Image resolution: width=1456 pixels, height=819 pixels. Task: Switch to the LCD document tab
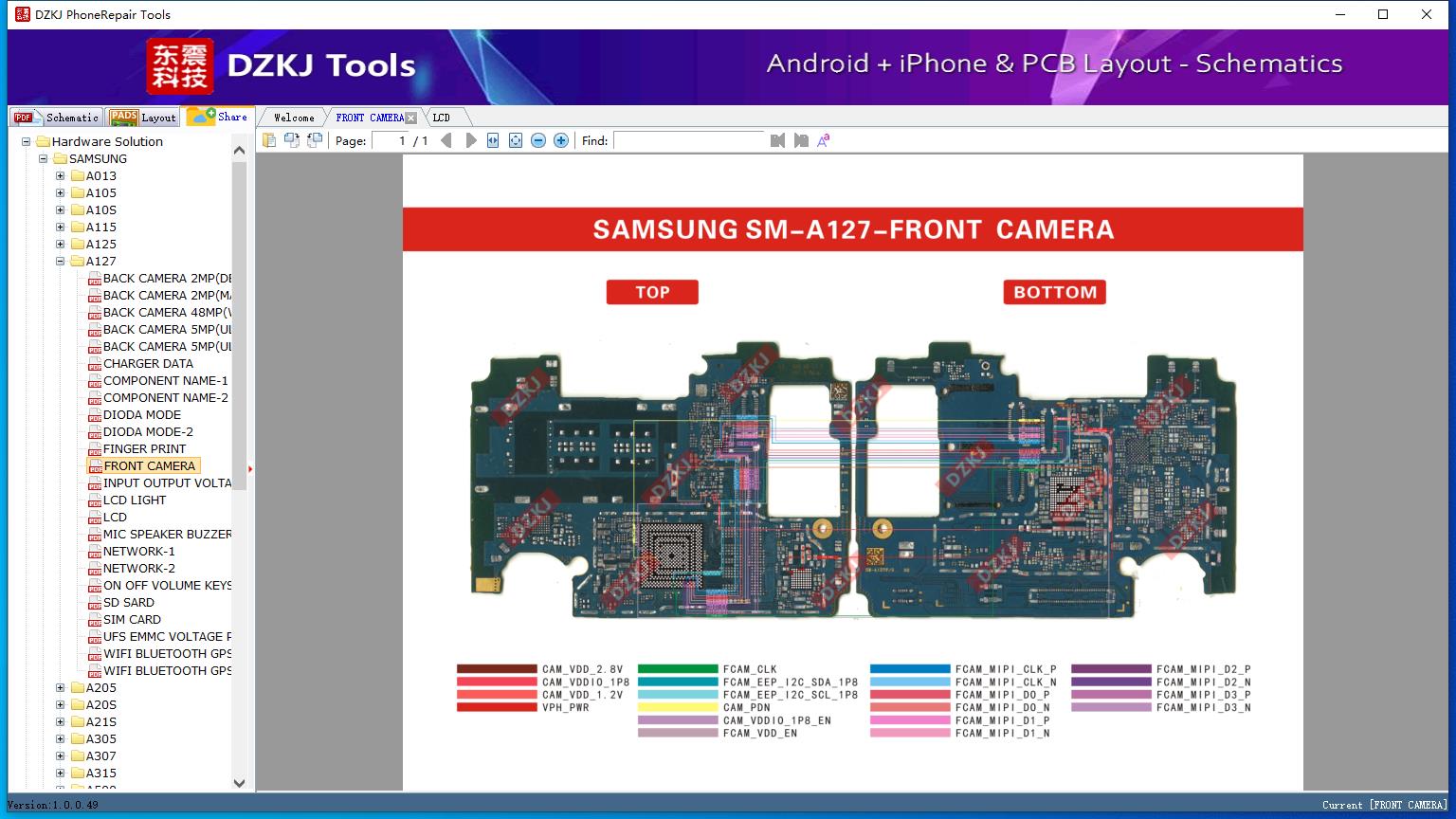pyautogui.click(x=442, y=118)
